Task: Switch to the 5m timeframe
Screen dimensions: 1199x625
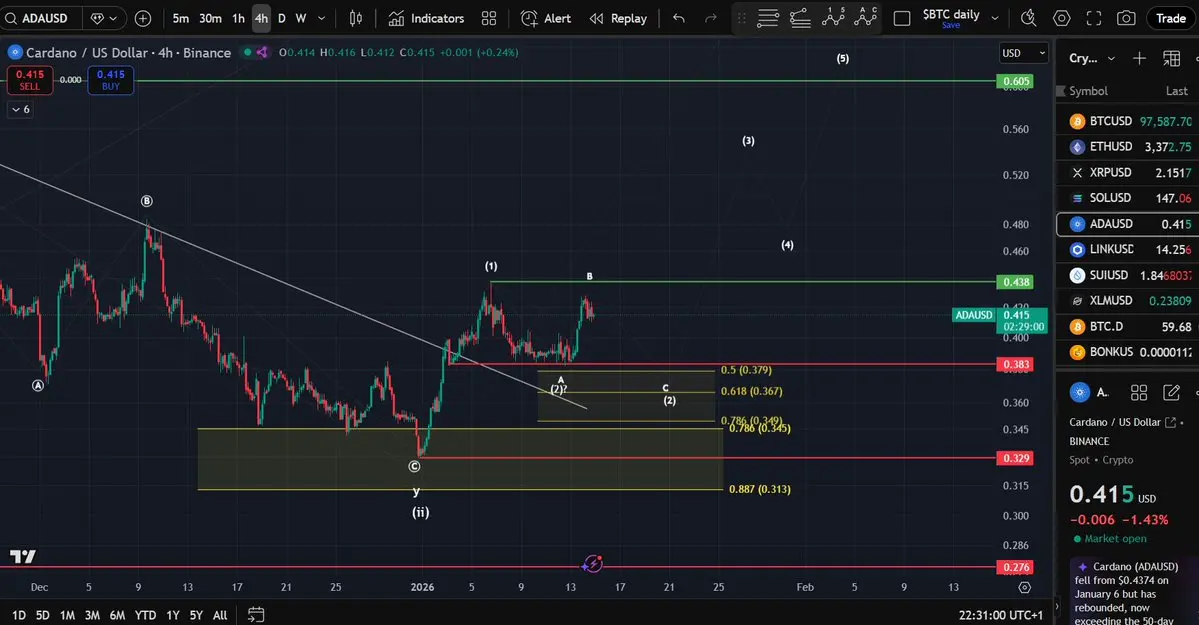Action: click(180, 18)
